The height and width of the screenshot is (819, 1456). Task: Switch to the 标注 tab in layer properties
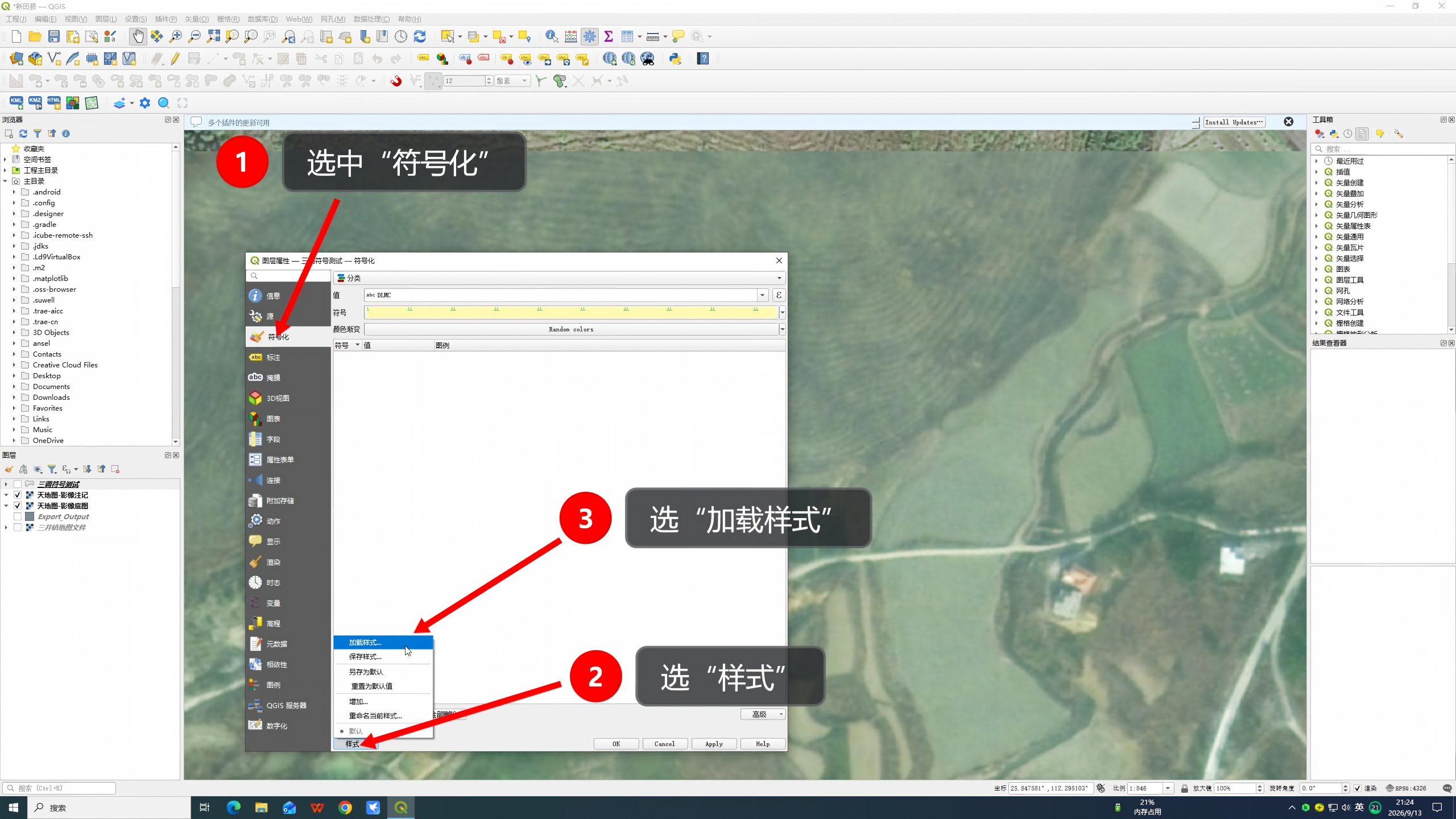point(288,357)
